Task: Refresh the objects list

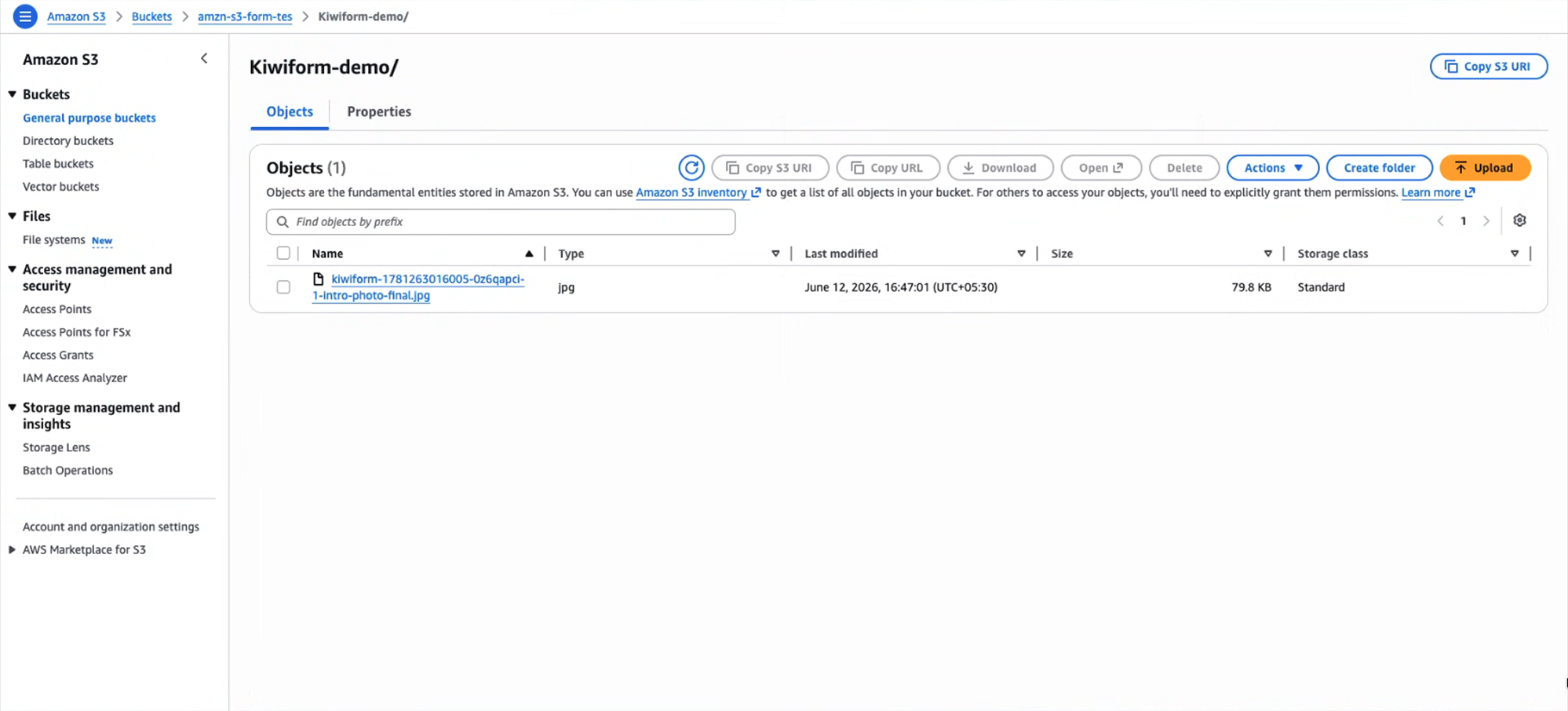Action: (x=691, y=167)
